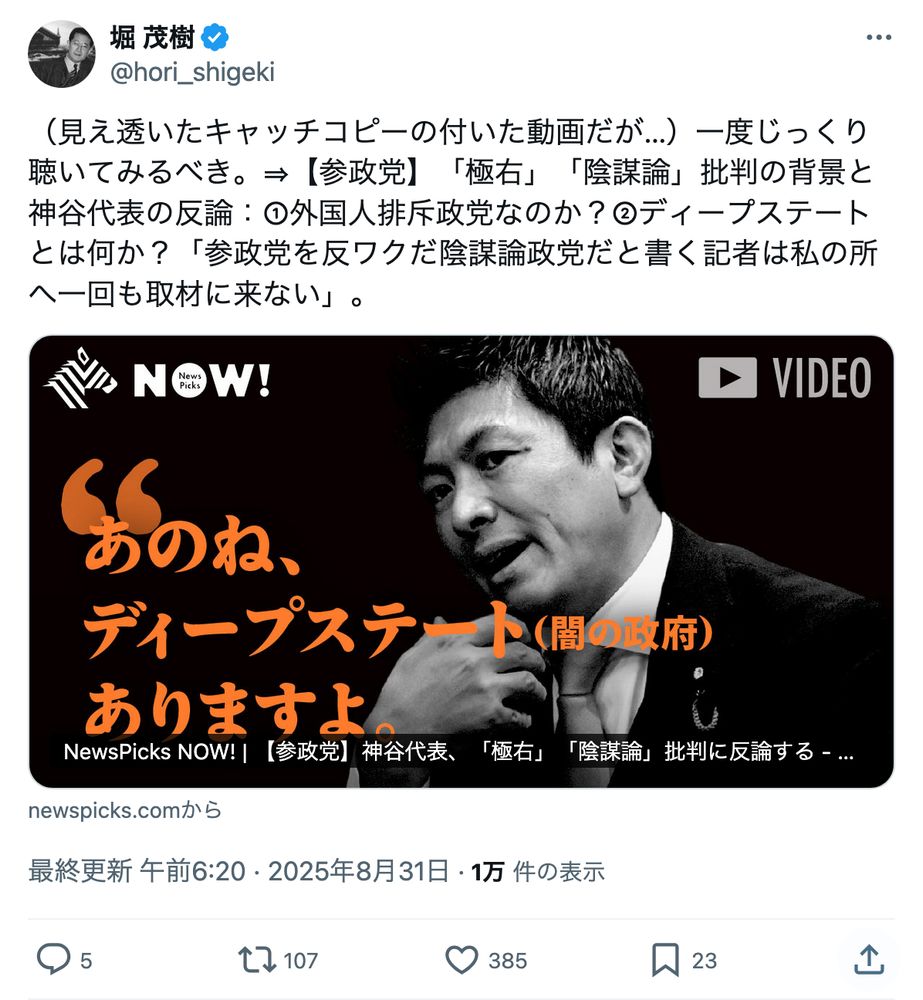Viewport: 923px width, 1000px height.
Task: Show the 107 reposts count
Action: click(300, 960)
